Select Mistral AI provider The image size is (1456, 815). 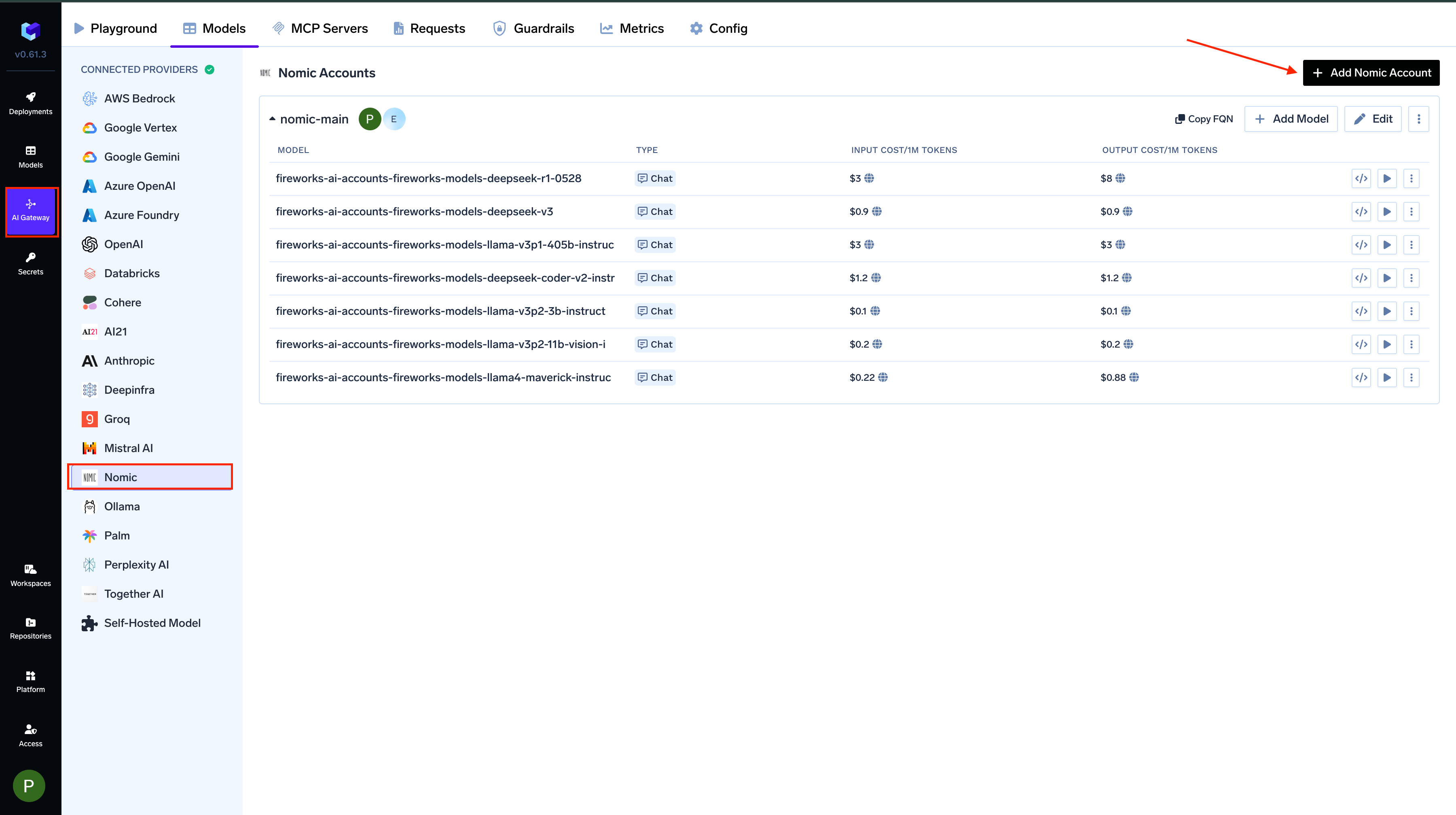[x=128, y=448]
